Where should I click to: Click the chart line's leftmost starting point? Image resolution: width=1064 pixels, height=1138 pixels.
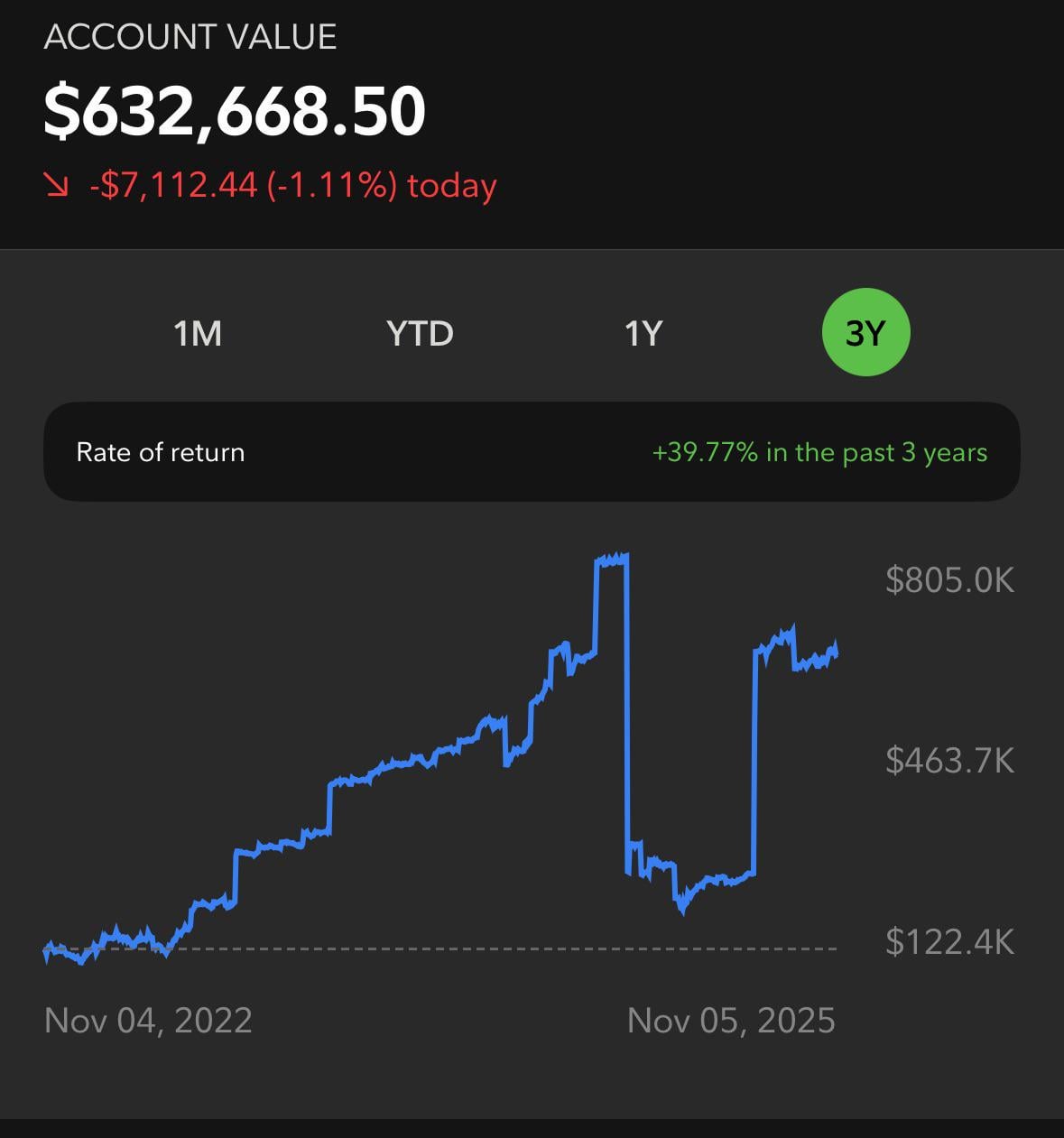pyautogui.click(x=46, y=950)
